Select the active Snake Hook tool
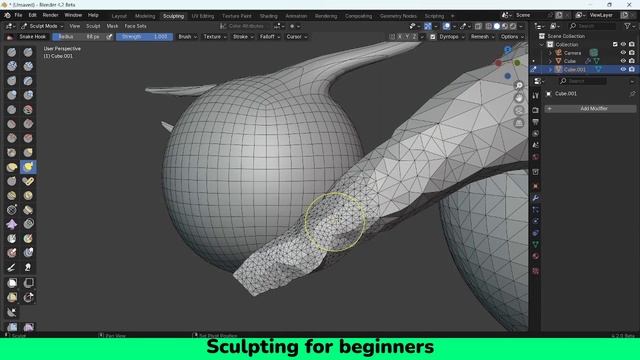This screenshot has width=640, height=360. tap(28, 167)
